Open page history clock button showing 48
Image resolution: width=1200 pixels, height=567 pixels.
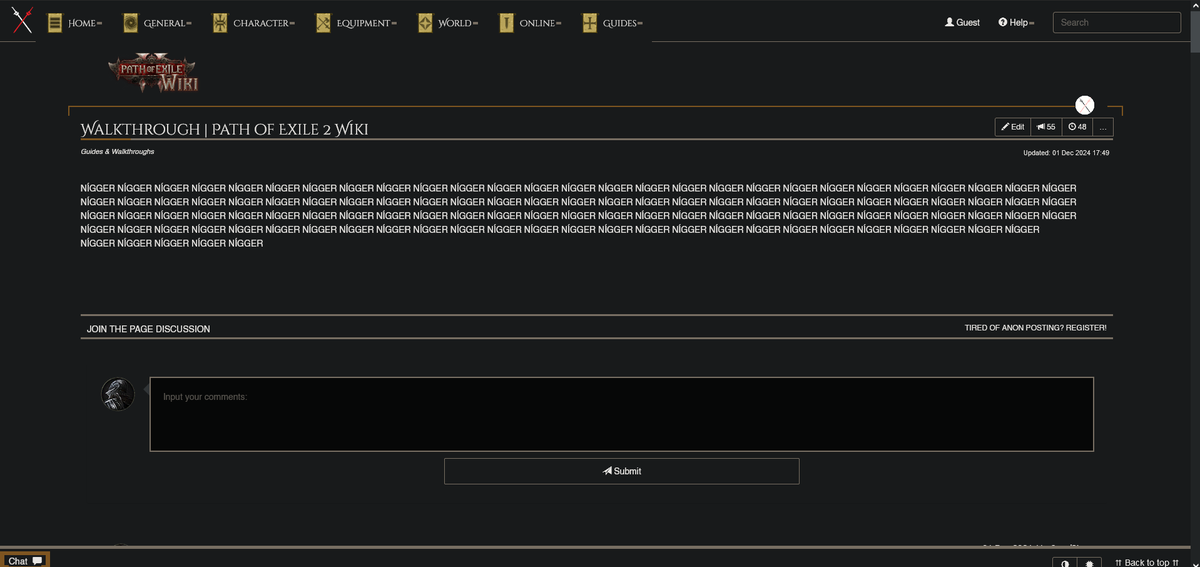[x=1077, y=127]
